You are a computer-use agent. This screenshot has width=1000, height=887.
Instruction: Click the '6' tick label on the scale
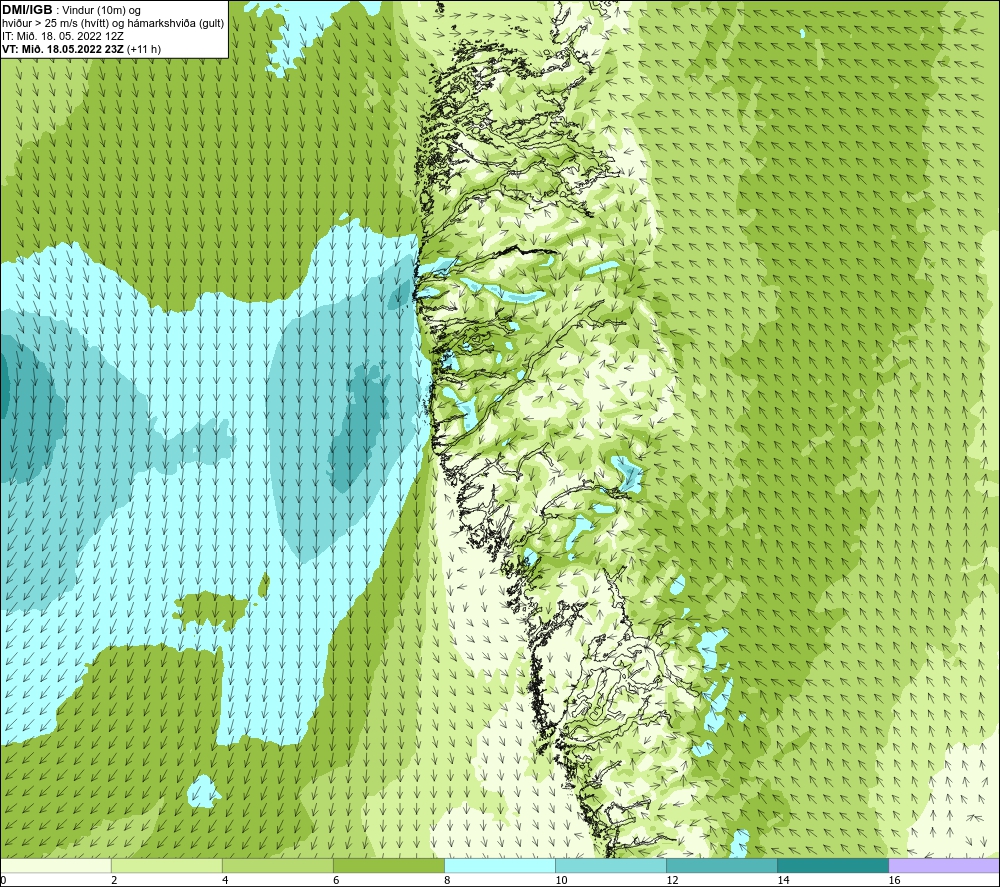336,881
